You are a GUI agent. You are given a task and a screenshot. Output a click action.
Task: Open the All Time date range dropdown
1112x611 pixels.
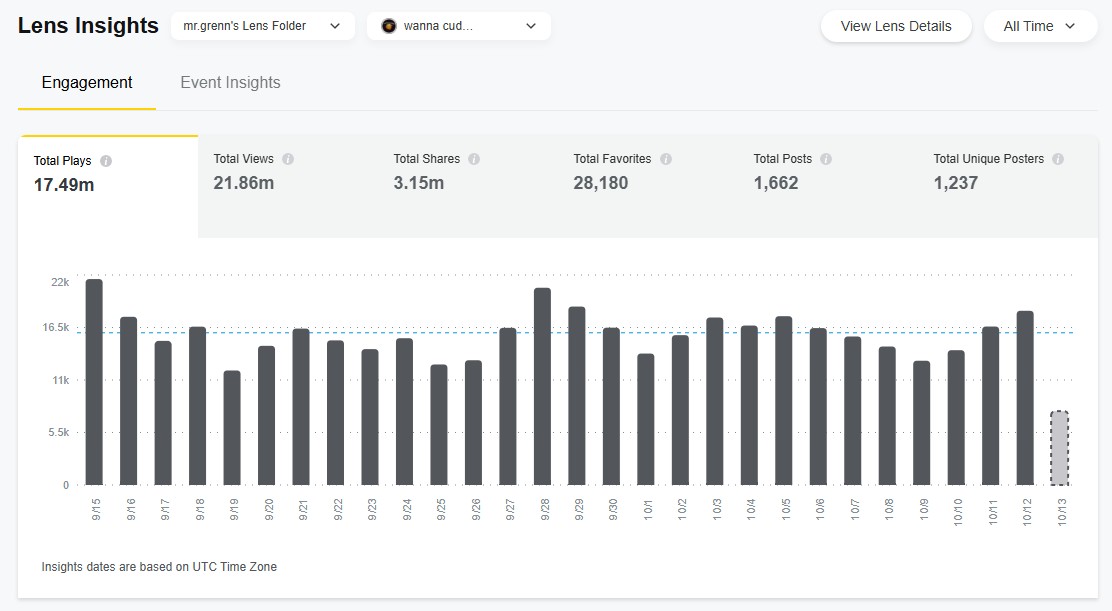(1039, 26)
